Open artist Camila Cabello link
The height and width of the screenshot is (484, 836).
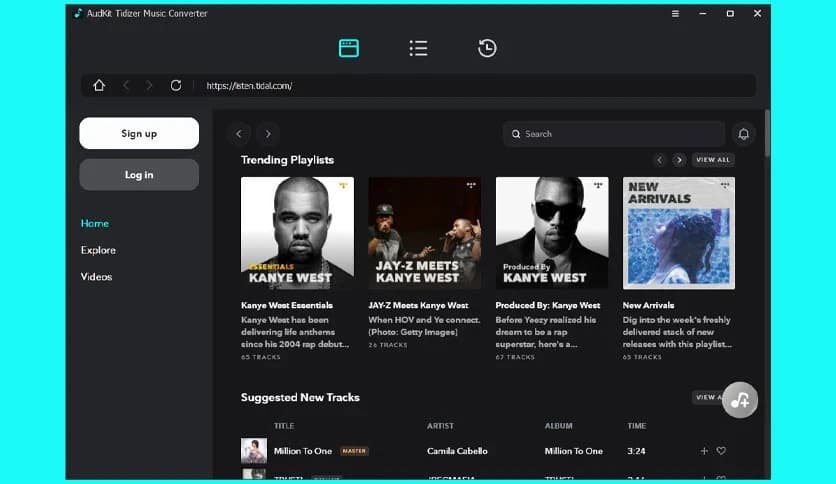click(457, 451)
